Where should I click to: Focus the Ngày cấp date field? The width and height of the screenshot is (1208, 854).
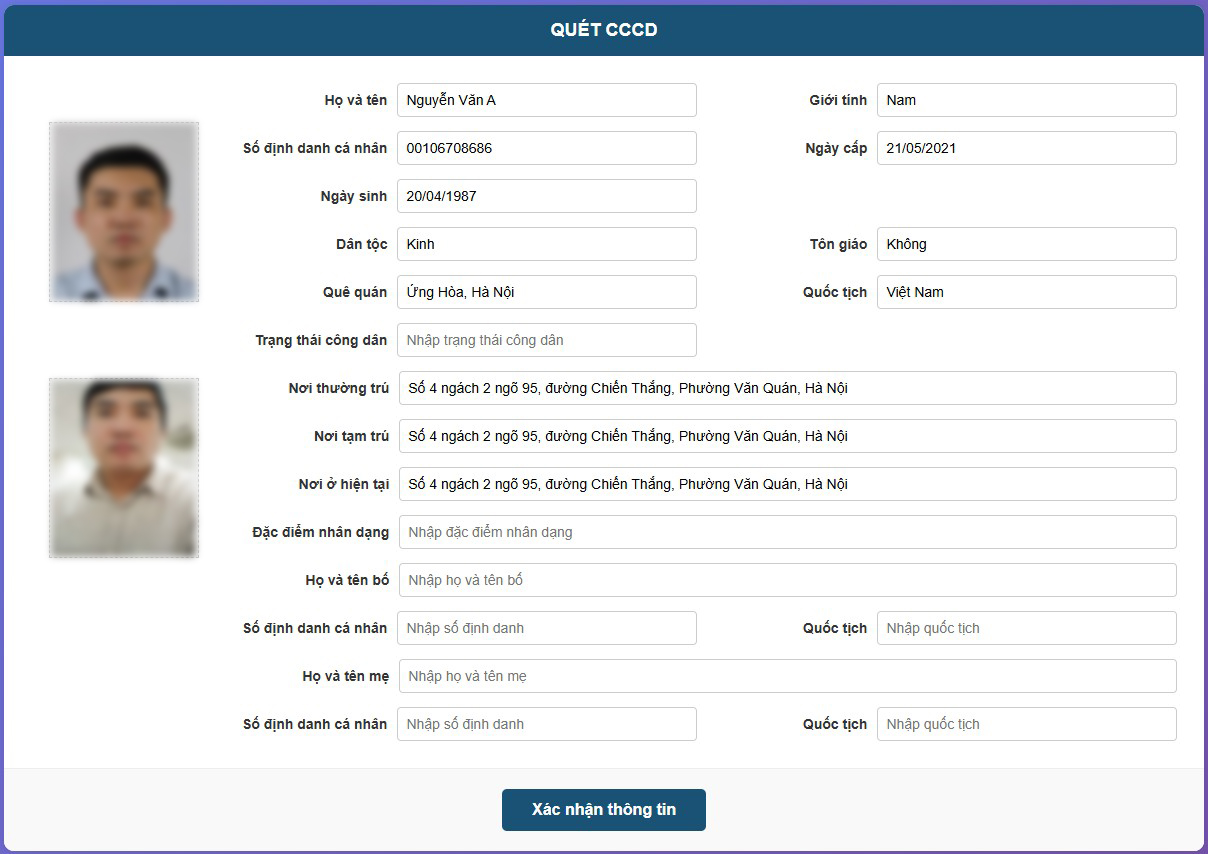1026,148
